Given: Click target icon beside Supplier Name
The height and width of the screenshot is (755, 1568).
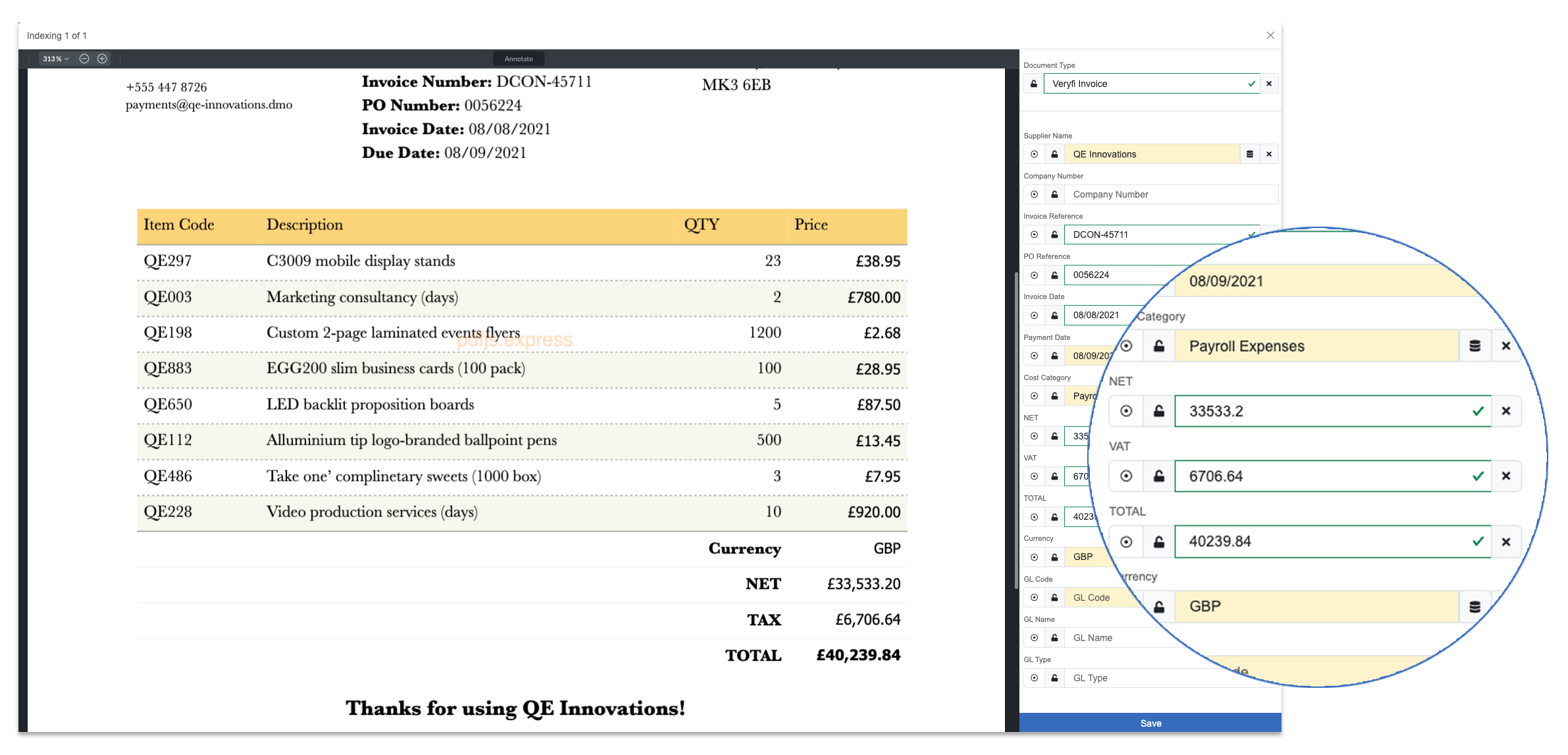Looking at the screenshot, I should tap(1034, 154).
